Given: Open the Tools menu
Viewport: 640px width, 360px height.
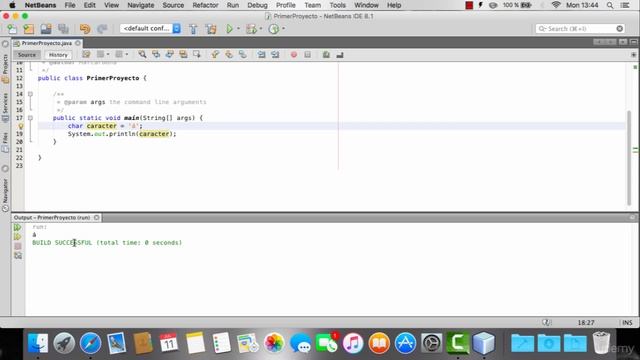Looking at the screenshot, I should point(338,5).
